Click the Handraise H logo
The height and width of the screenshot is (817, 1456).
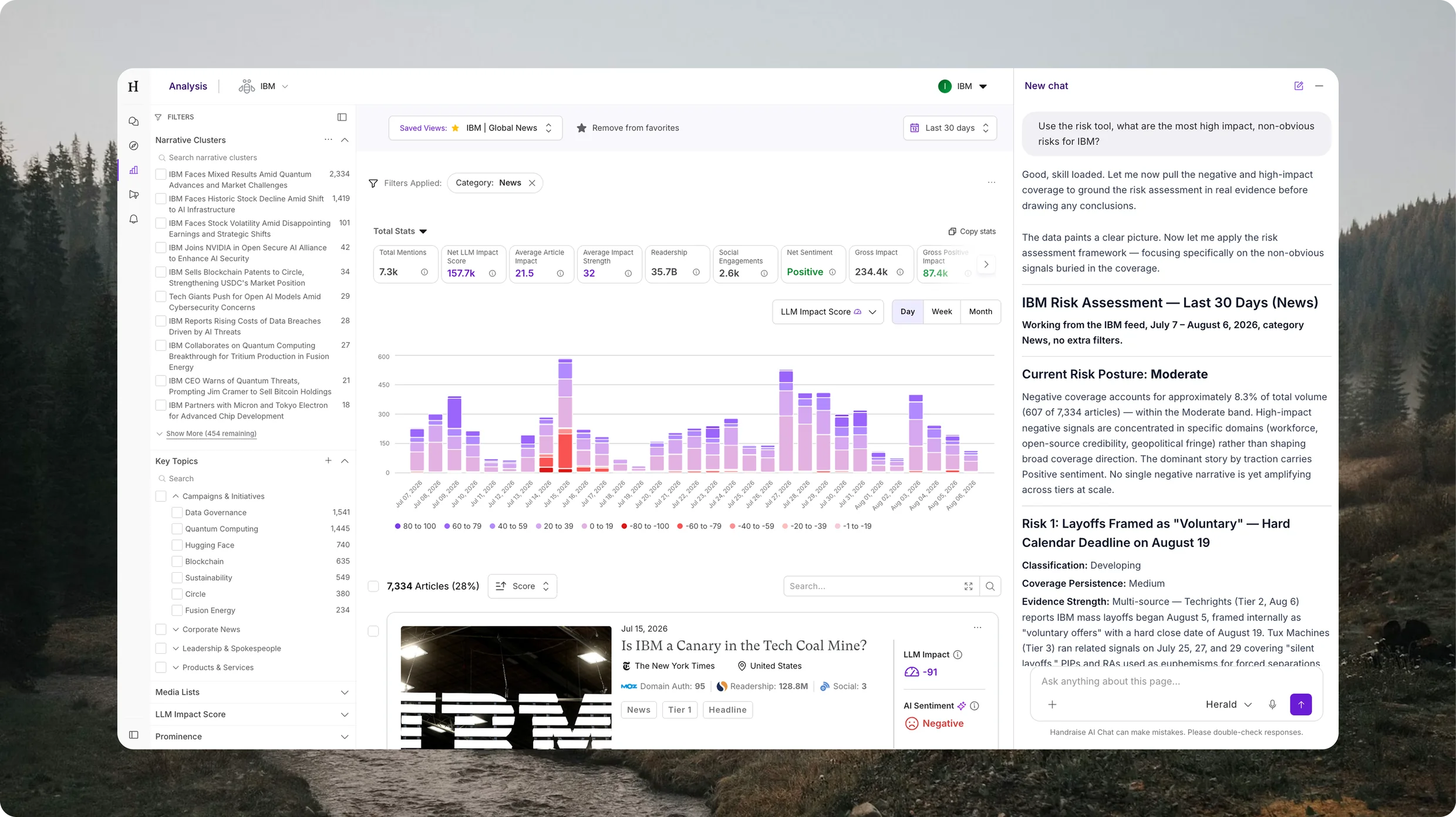[133, 86]
